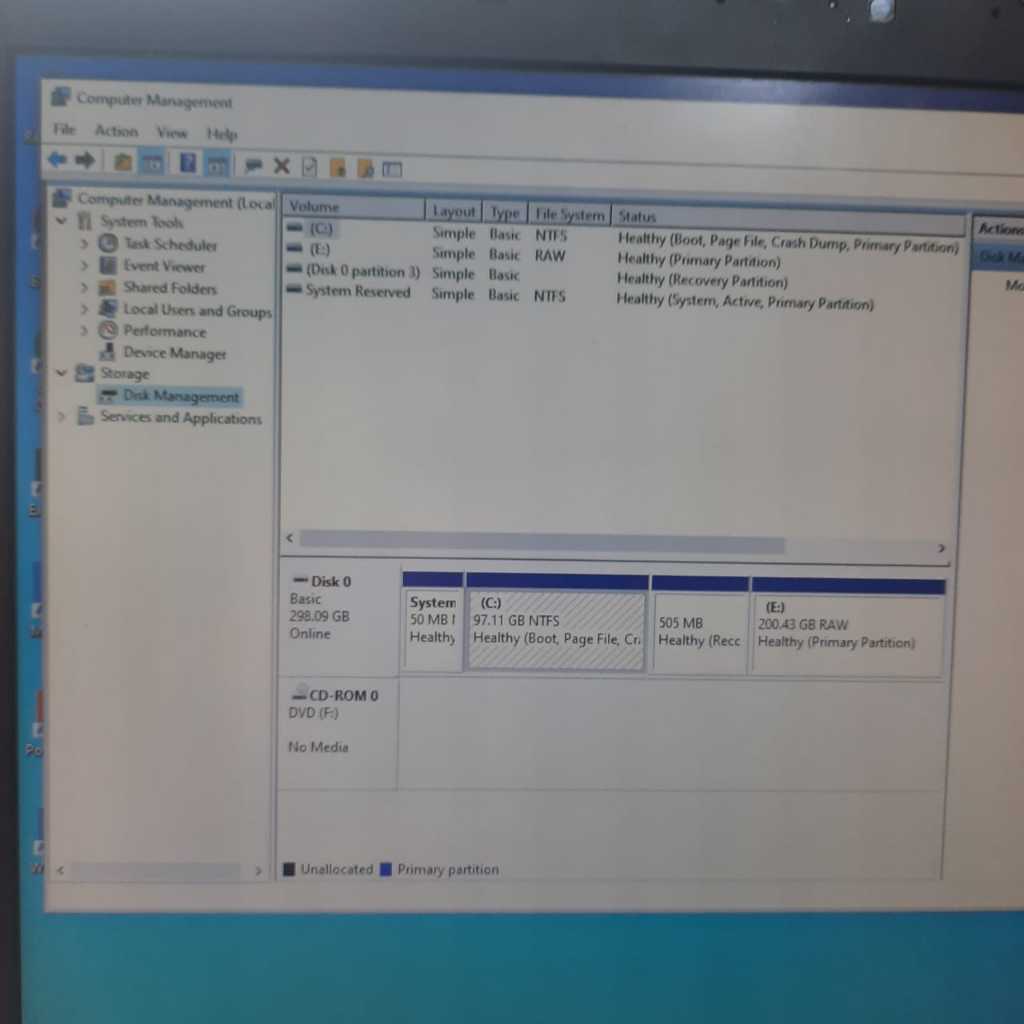
Task: Sort the list by File System column
Action: coord(569,214)
